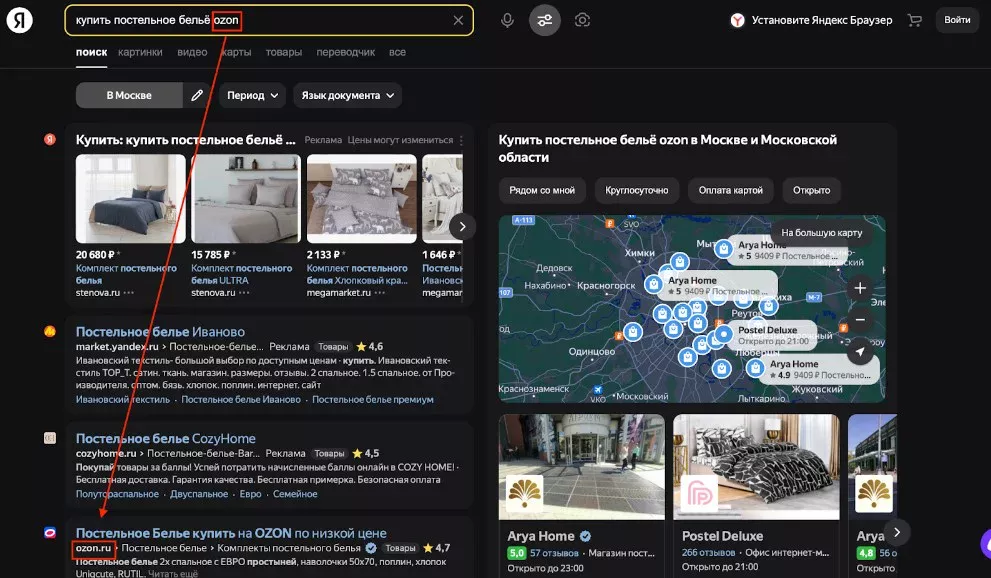991x578 pixels.
Task: Select the поиск tab
Action: click(92, 52)
